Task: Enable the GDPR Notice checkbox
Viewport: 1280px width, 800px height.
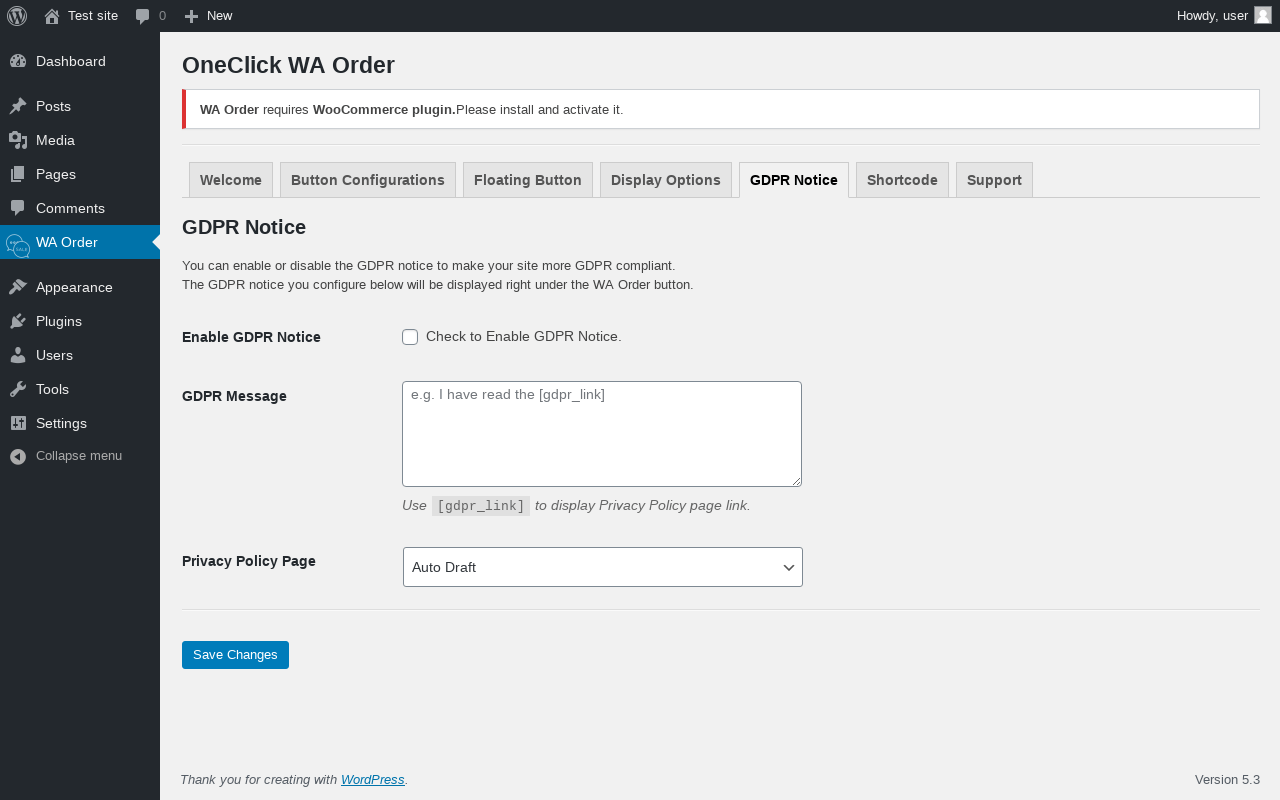Action: 410,337
